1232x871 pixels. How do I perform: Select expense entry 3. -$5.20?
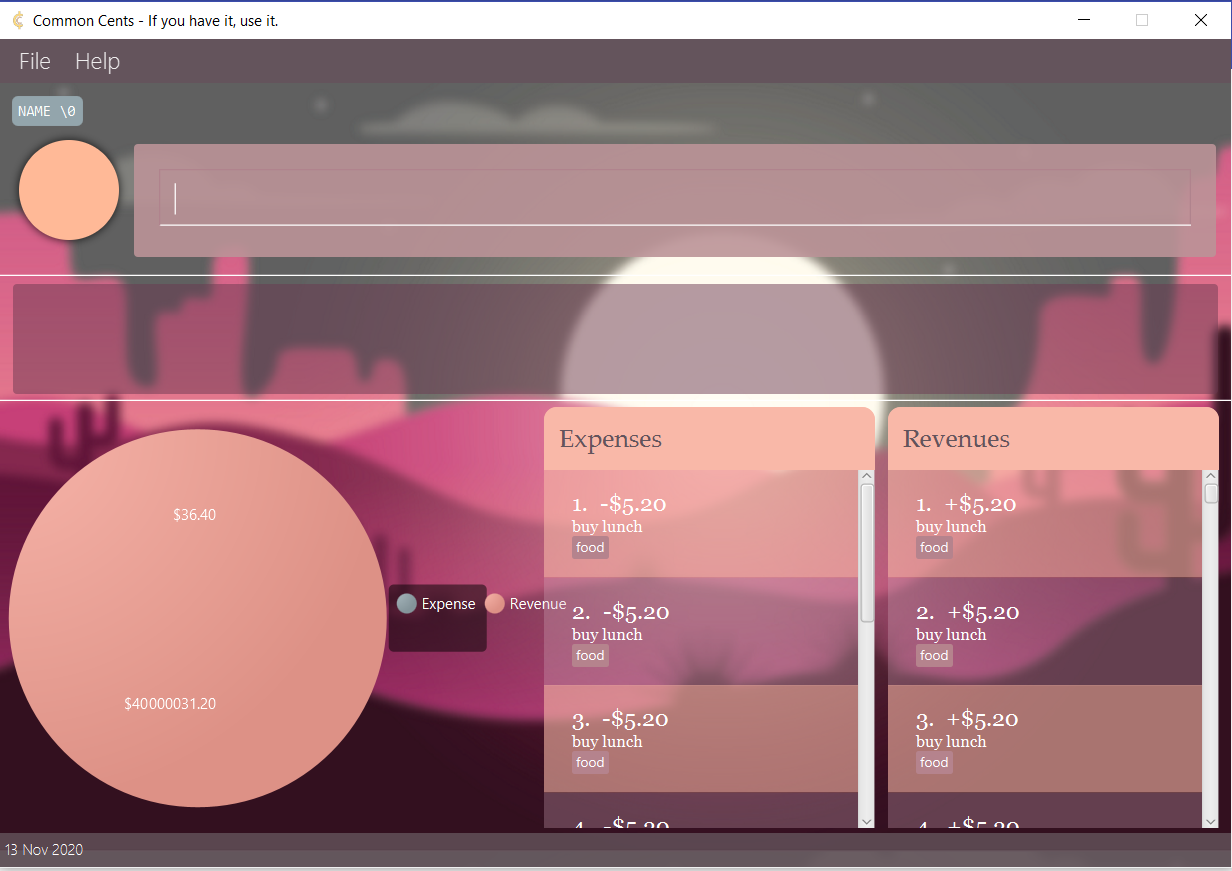click(701, 739)
